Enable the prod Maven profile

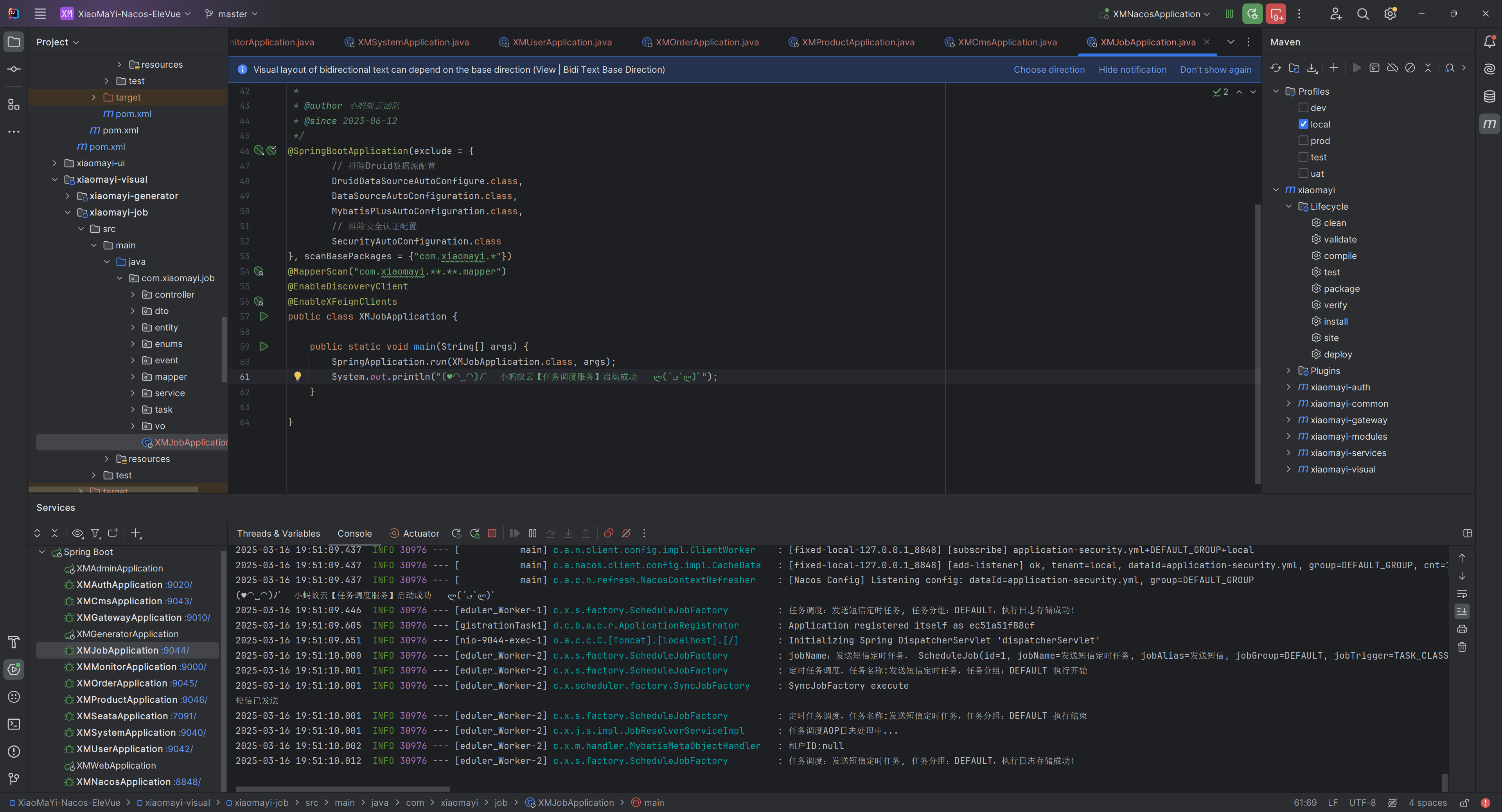click(x=1303, y=140)
